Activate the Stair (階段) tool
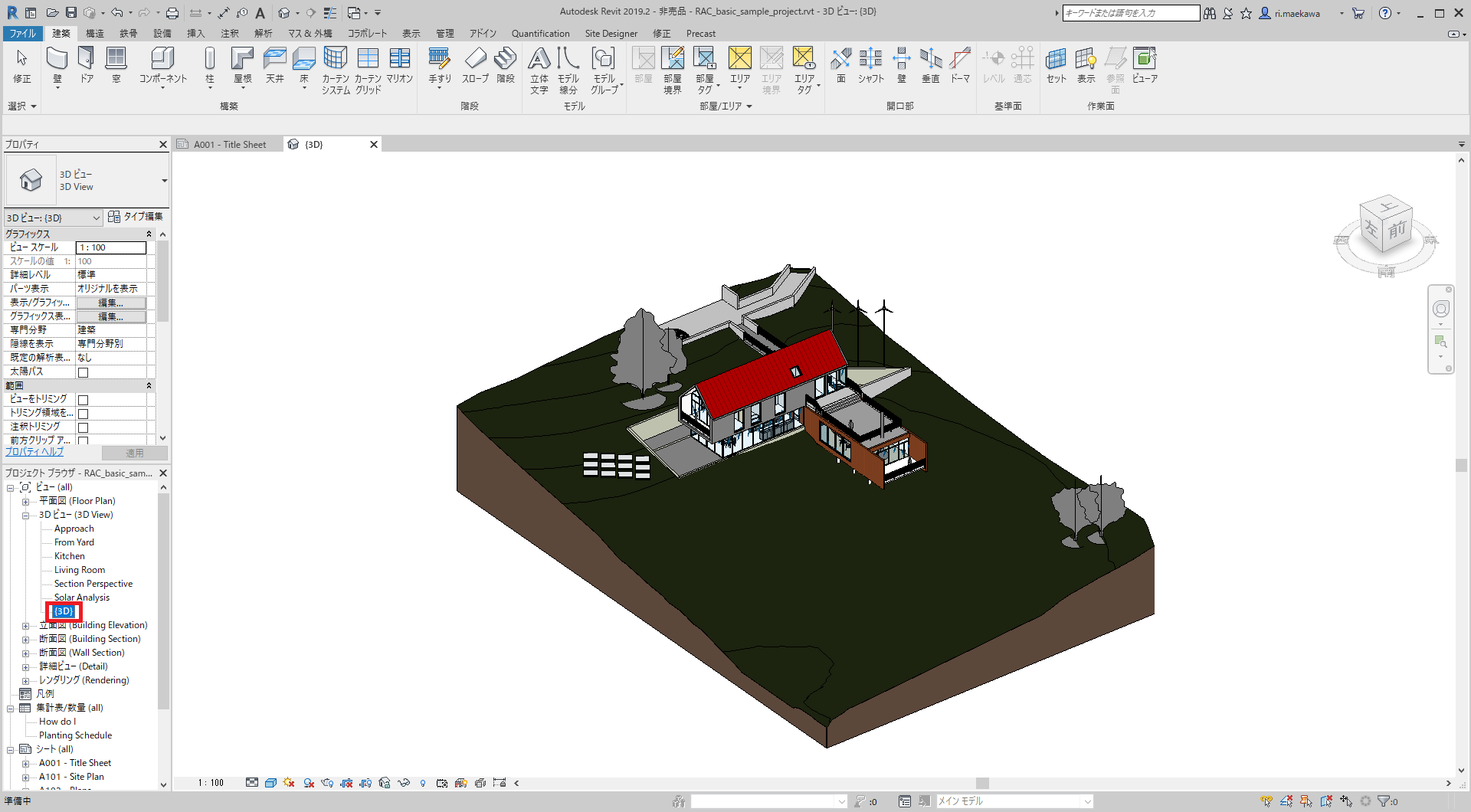 505,67
